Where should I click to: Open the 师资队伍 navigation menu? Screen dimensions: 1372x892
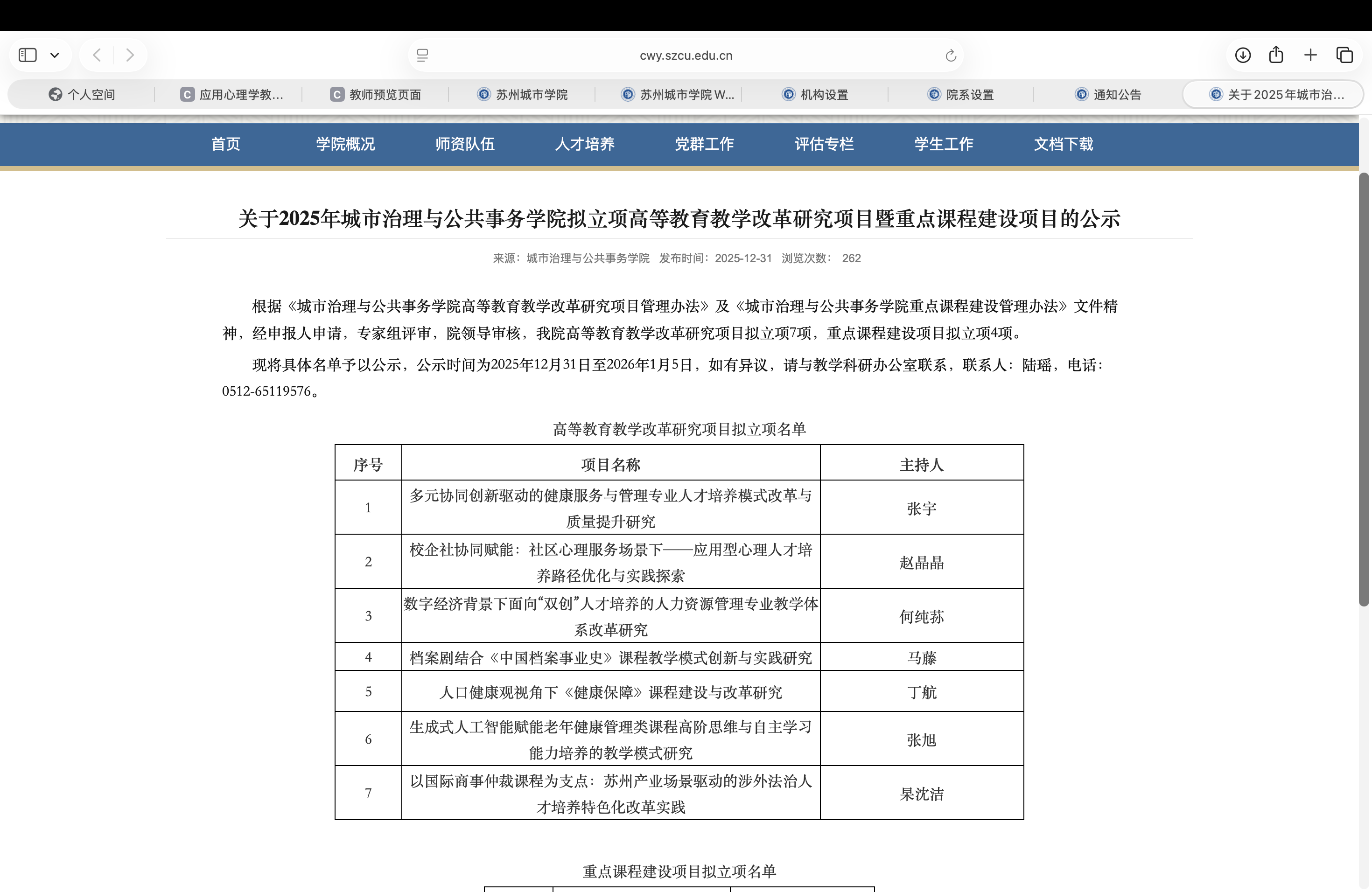465,144
